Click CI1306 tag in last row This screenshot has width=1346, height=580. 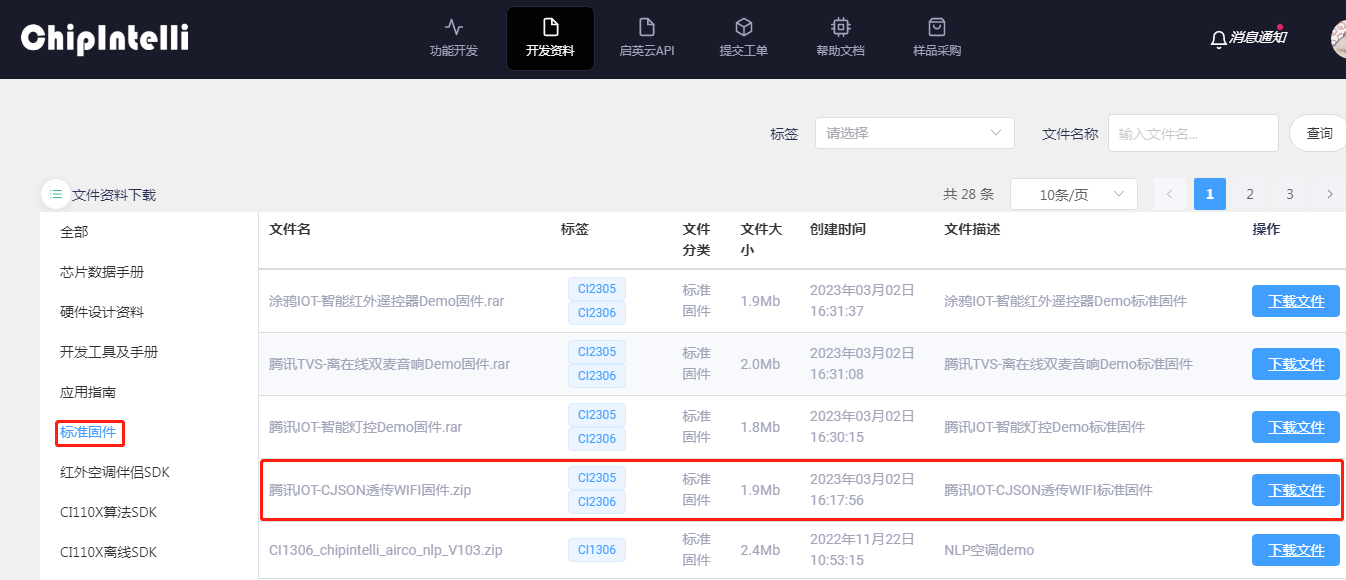596,549
